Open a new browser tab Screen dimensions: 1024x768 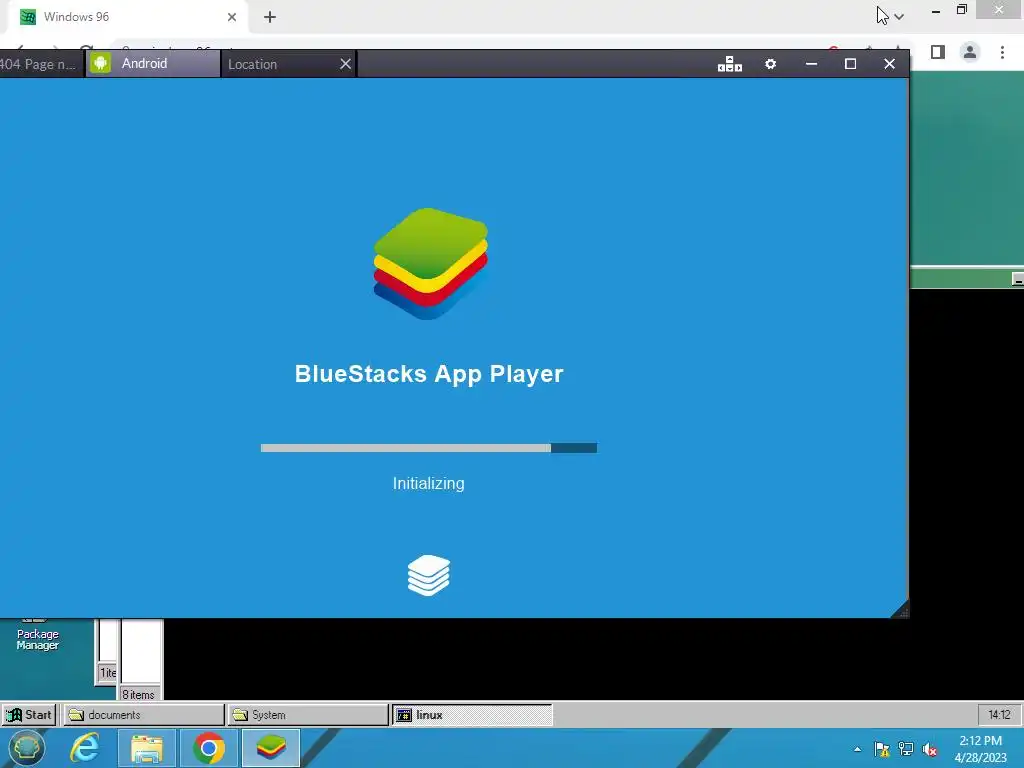point(270,17)
